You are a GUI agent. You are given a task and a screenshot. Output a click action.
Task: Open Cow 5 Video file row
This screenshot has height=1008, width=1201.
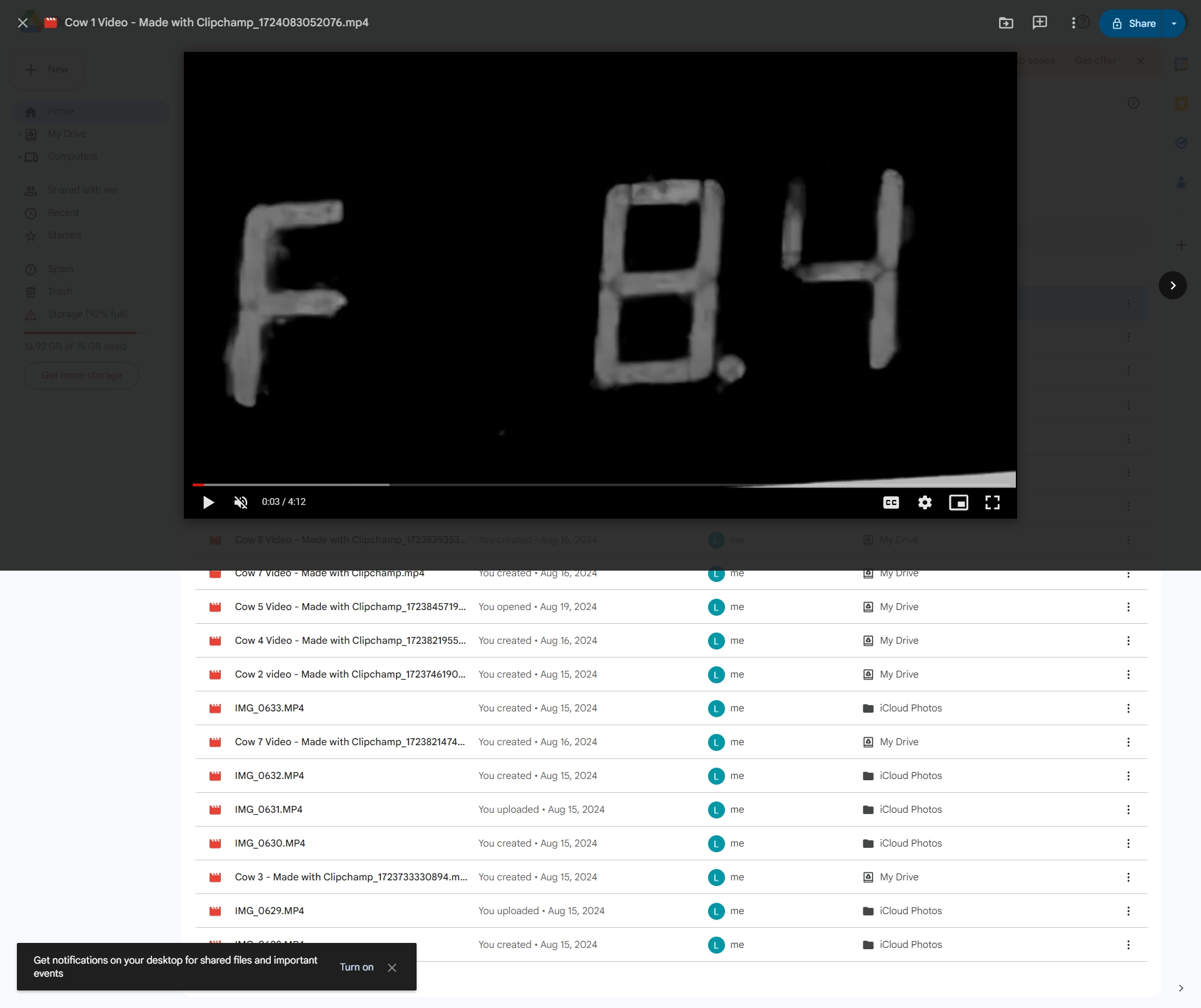671,607
